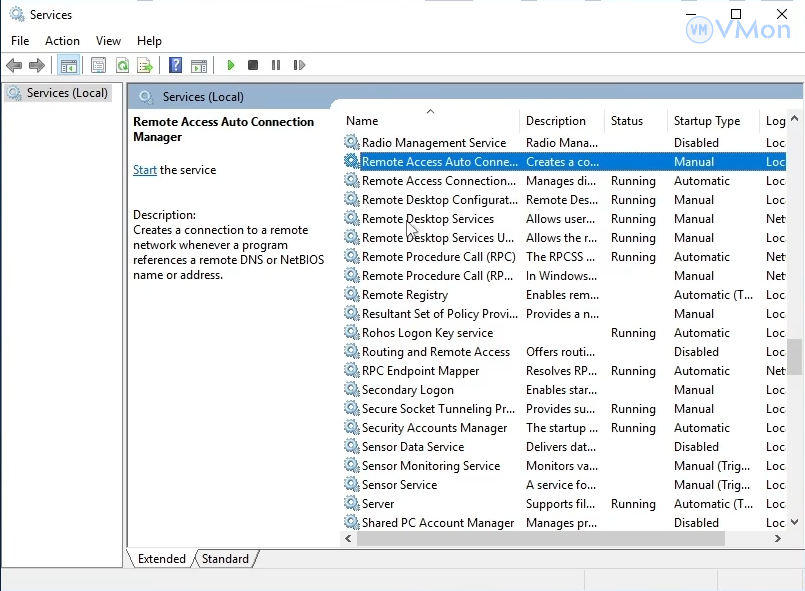The width and height of the screenshot is (805, 591).
Task: Click the Restart Service toolbar icon
Action: tap(299, 66)
